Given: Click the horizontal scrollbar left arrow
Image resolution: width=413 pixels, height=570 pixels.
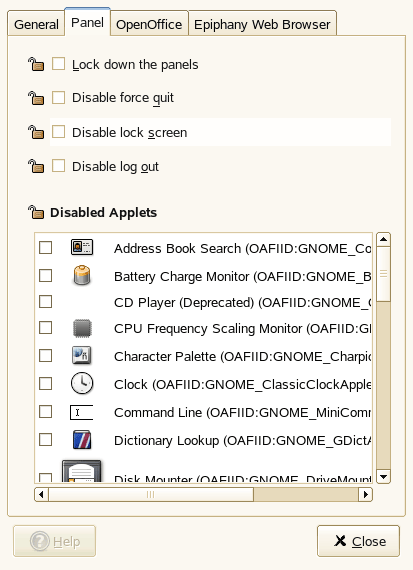Looking at the screenshot, I should pos(41,494).
